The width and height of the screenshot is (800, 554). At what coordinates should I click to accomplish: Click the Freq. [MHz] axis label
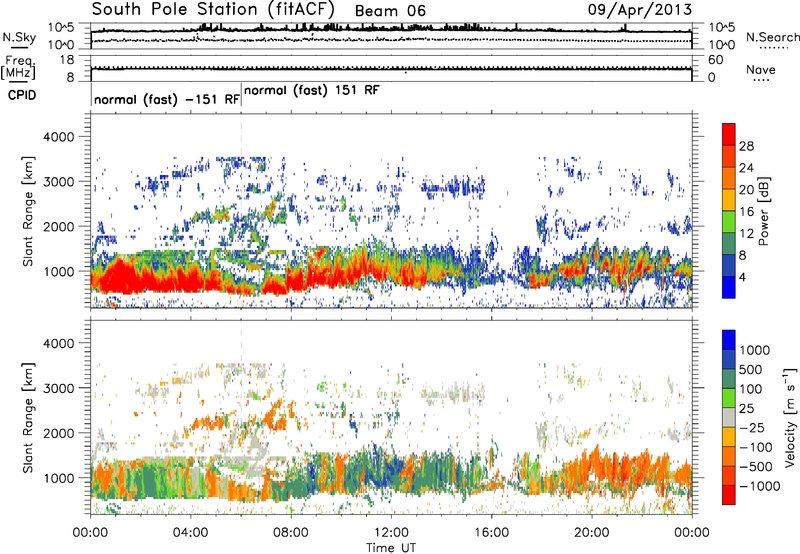[18, 67]
